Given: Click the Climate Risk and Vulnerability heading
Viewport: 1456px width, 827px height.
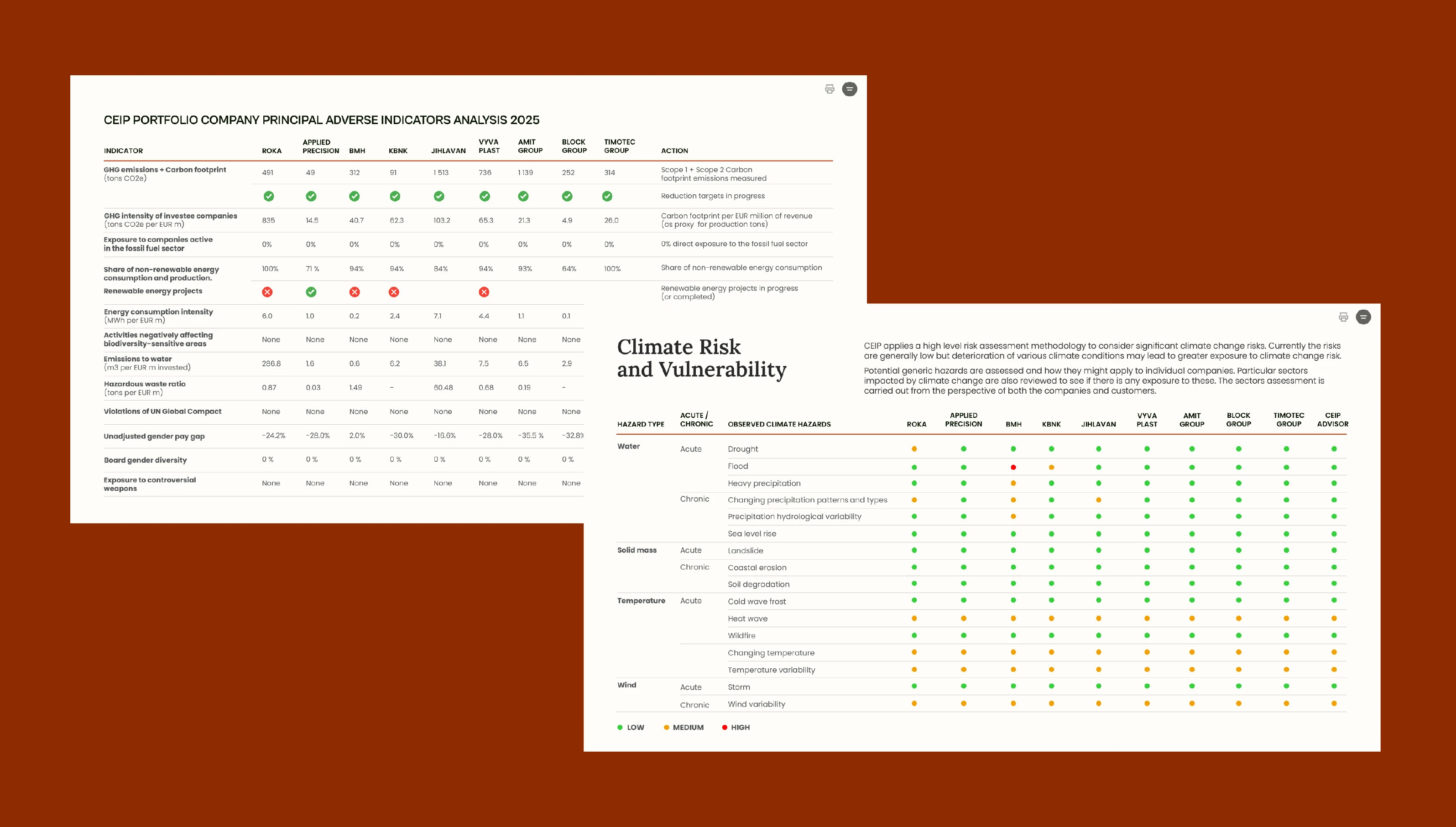Looking at the screenshot, I should pyautogui.click(x=702, y=358).
